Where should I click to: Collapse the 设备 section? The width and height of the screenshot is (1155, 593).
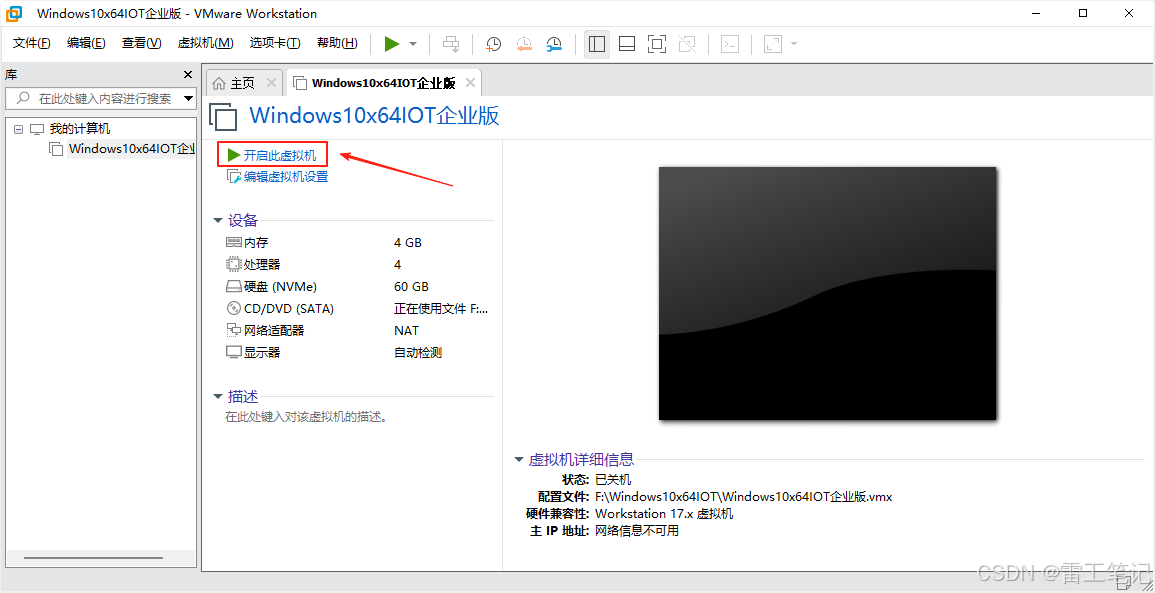tap(217, 220)
